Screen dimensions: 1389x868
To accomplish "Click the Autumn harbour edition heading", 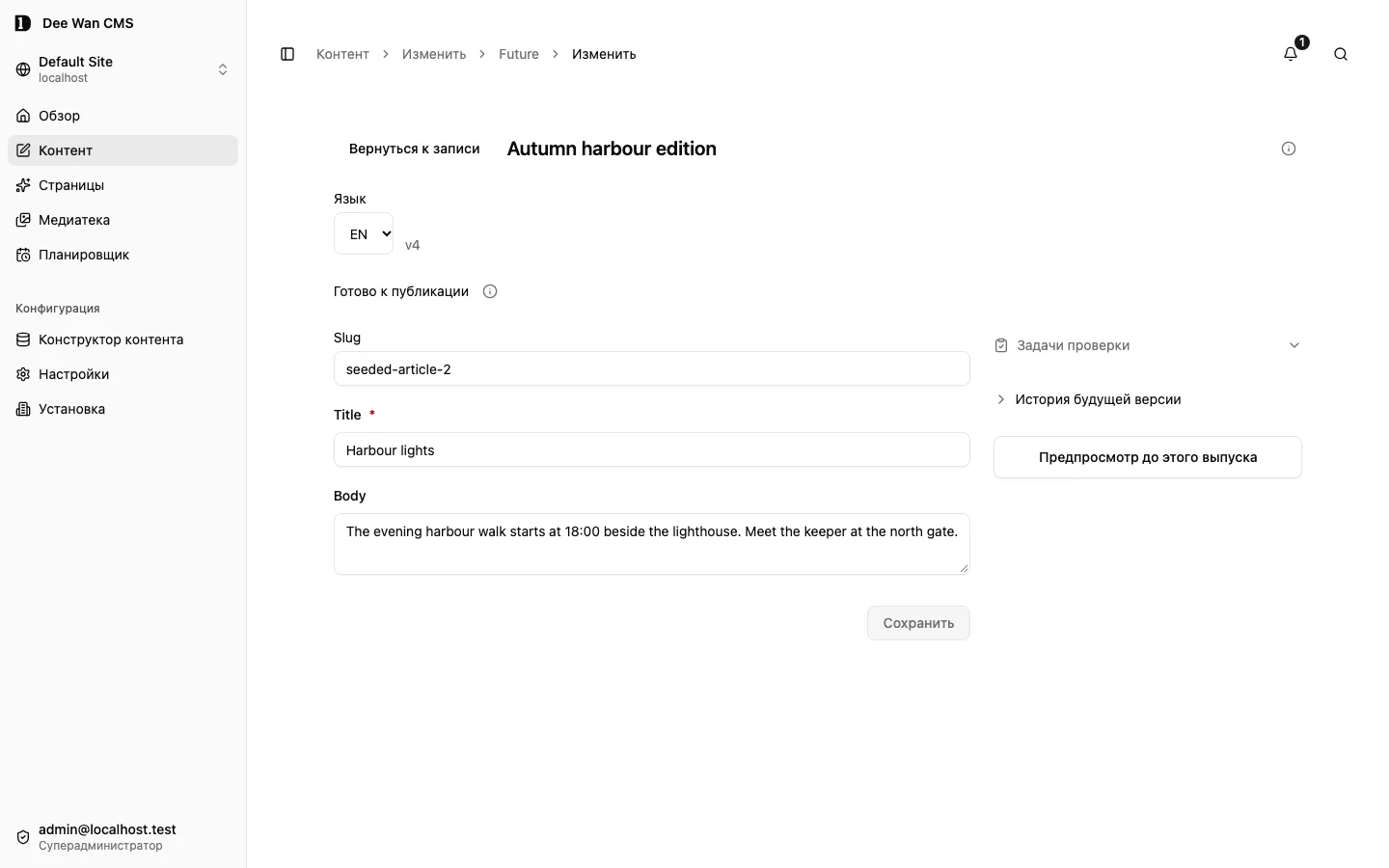I will pos(612,149).
